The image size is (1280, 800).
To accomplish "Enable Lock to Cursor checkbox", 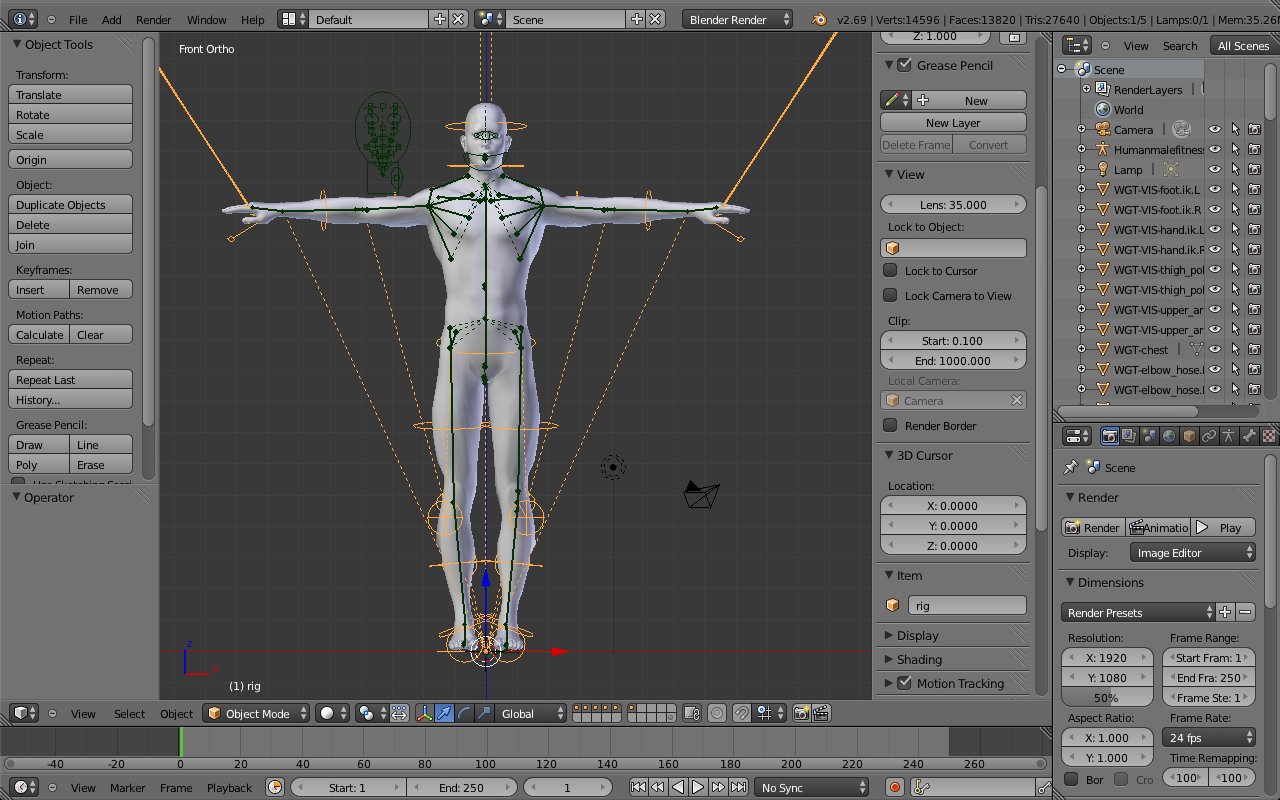I will click(890, 270).
